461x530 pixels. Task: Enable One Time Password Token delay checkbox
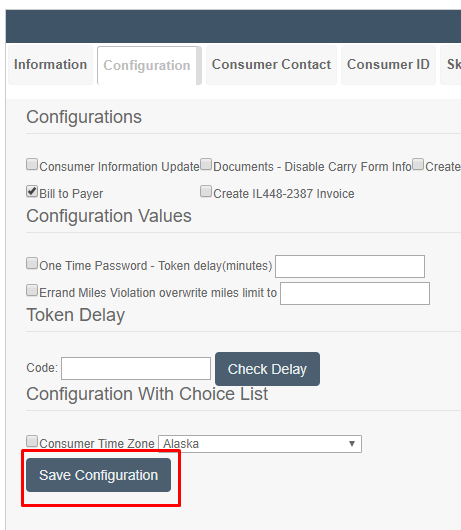tap(32, 263)
